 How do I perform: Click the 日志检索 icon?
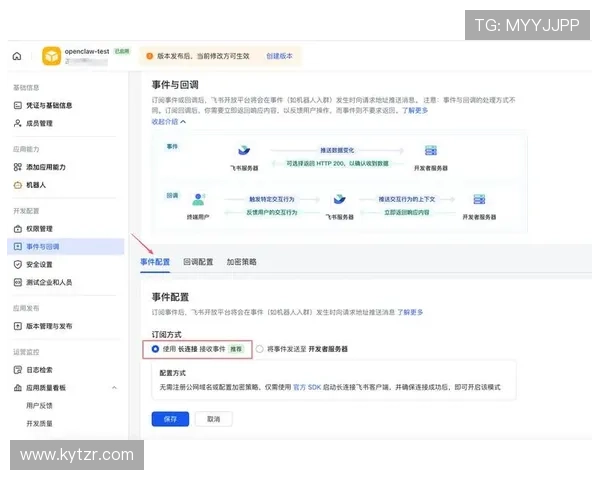coord(18,370)
